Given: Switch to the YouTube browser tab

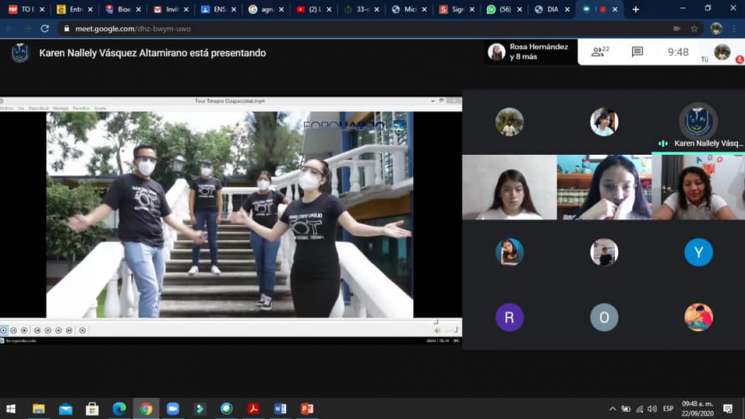Looking at the screenshot, I should (x=307, y=9).
